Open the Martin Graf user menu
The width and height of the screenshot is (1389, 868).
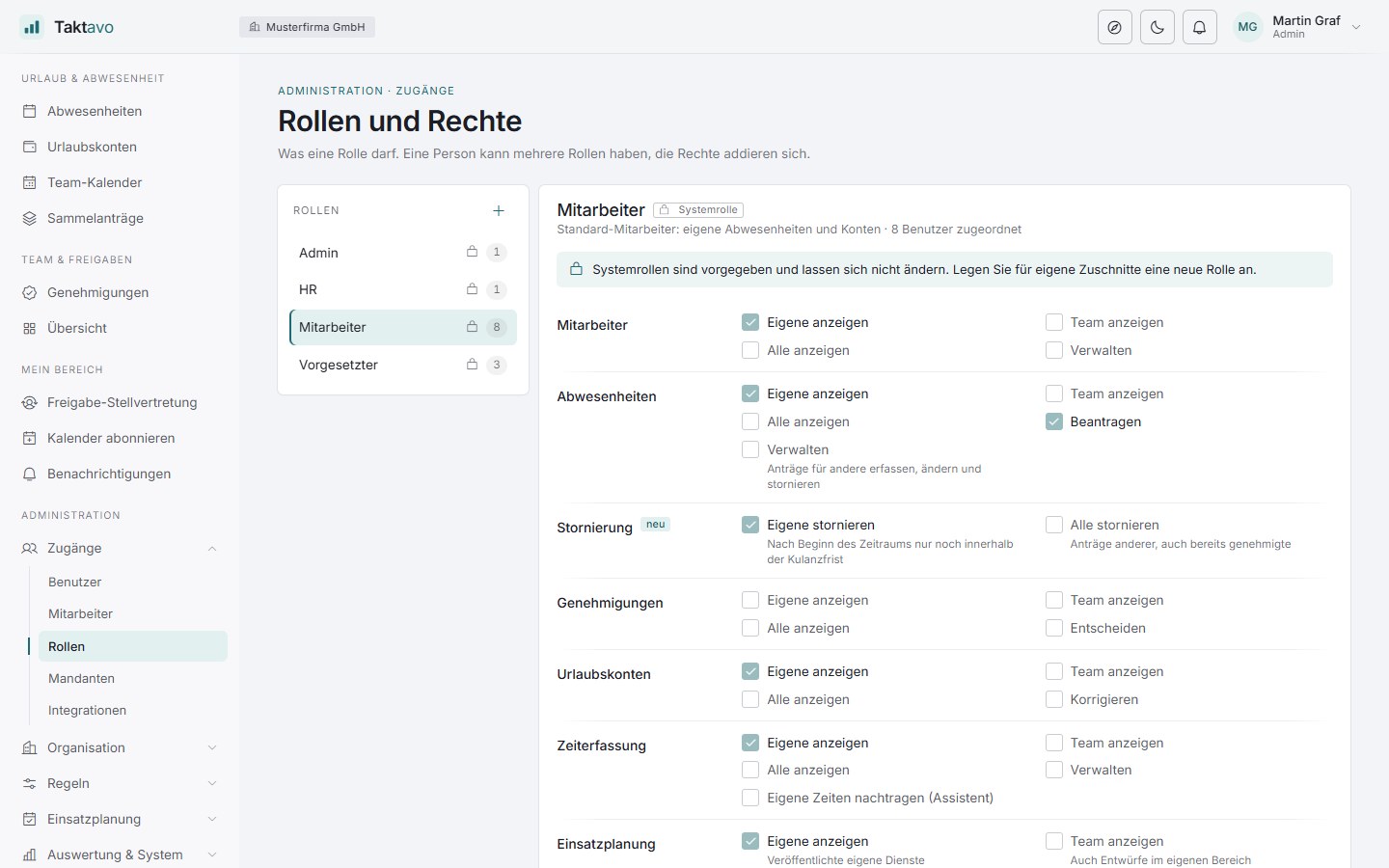pyautogui.click(x=1298, y=27)
